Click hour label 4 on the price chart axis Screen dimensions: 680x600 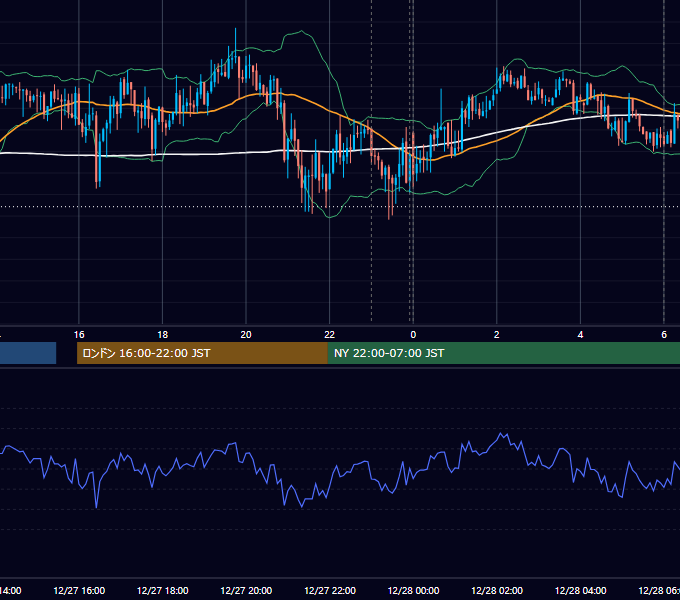[580, 335]
